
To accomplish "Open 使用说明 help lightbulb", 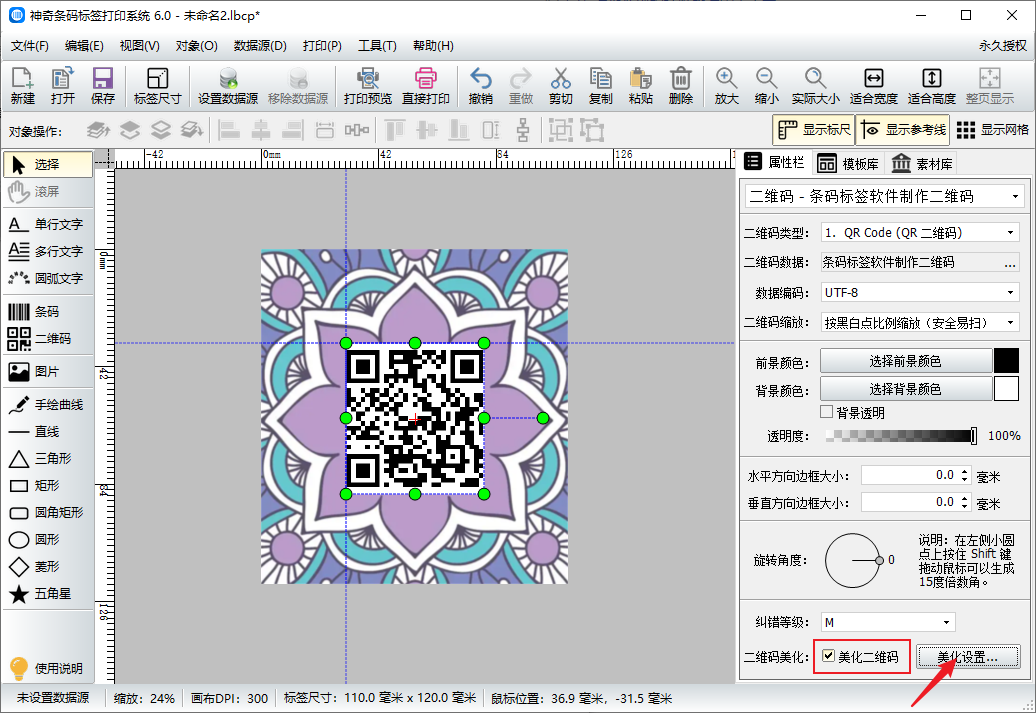I will [48, 669].
